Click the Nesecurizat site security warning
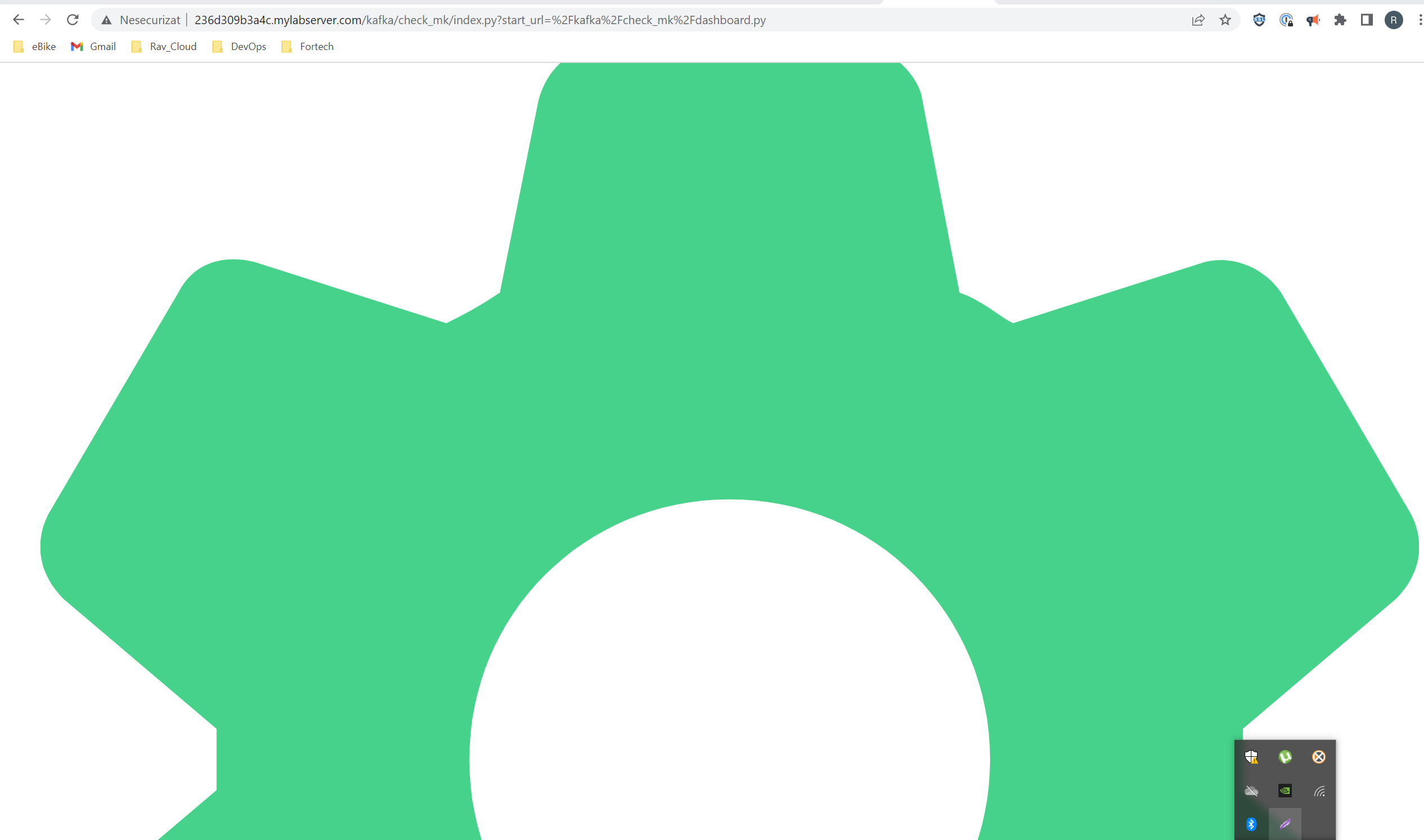The height and width of the screenshot is (840, 1424). coord(141,20)
